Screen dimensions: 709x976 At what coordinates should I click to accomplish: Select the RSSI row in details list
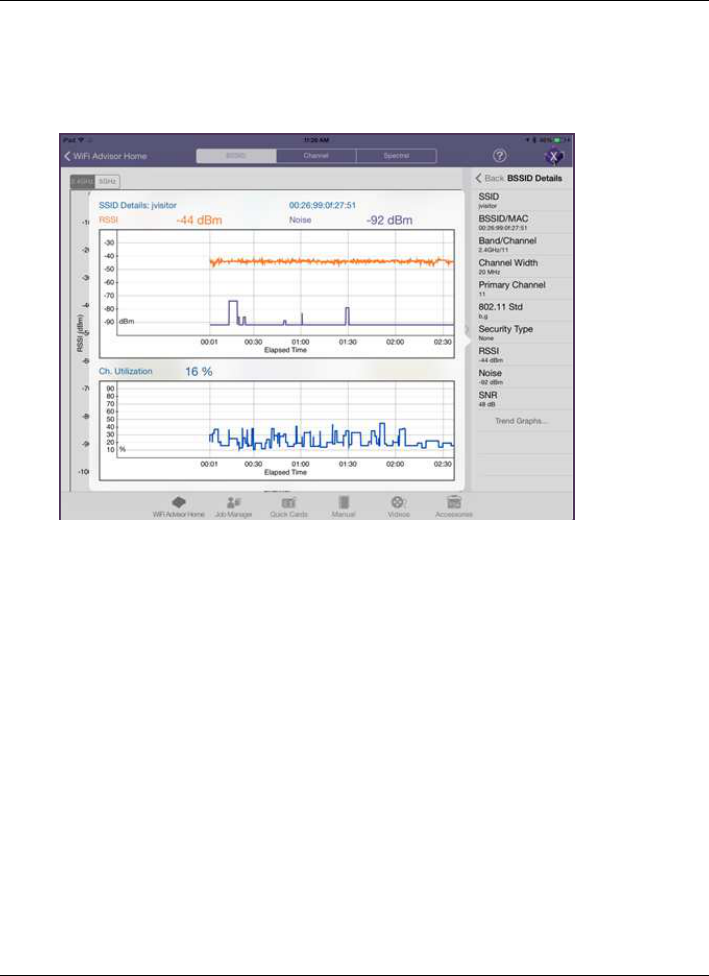click(x=523, y=355)
